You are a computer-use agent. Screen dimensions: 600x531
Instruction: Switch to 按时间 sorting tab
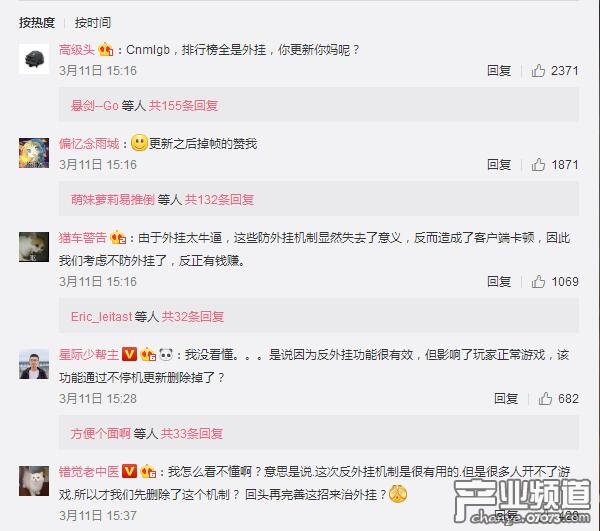tap(93, 23)
